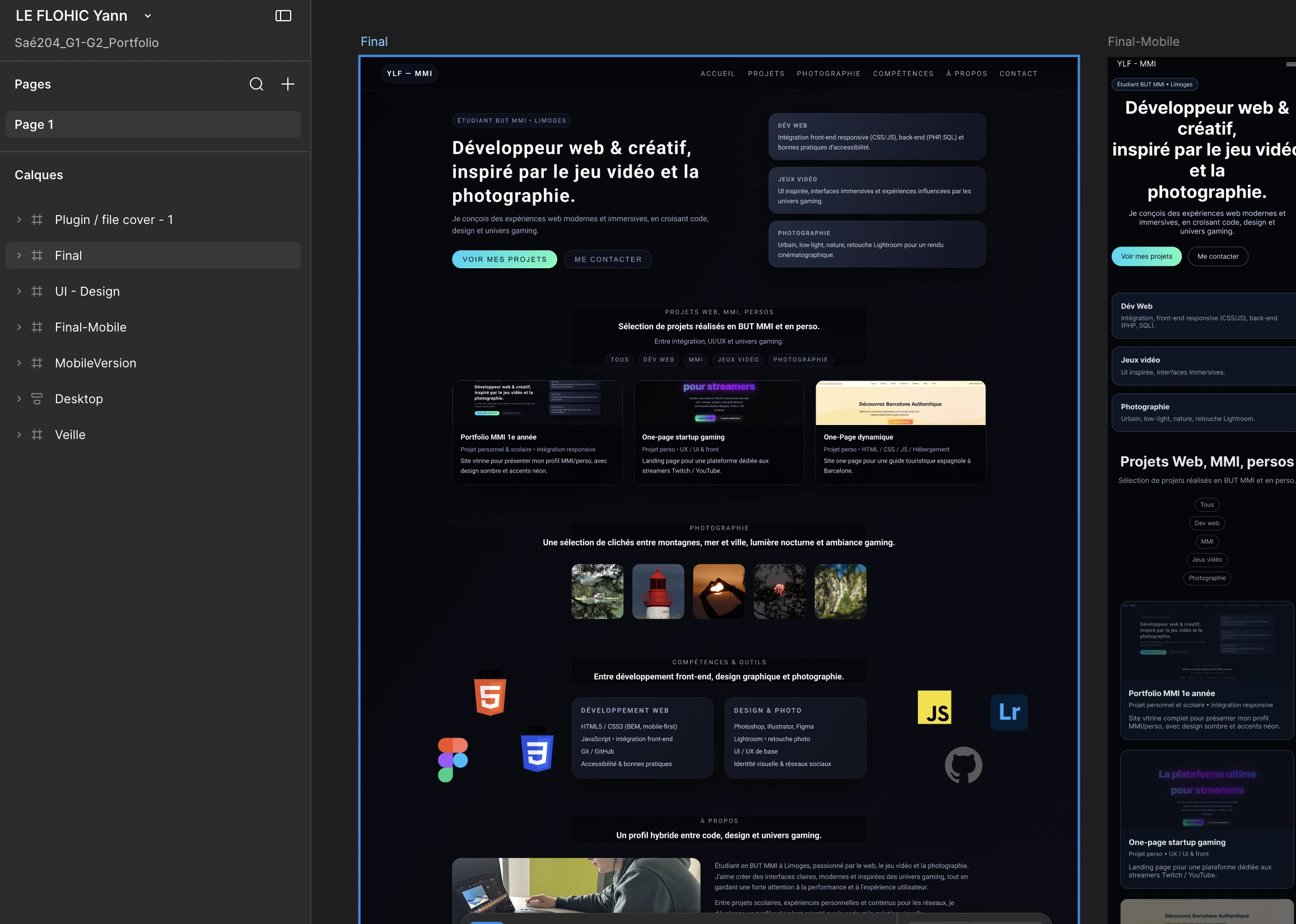Click frame icon of UI - Design layer
This screenshot has height=924, width=1296.
(37, 291)
